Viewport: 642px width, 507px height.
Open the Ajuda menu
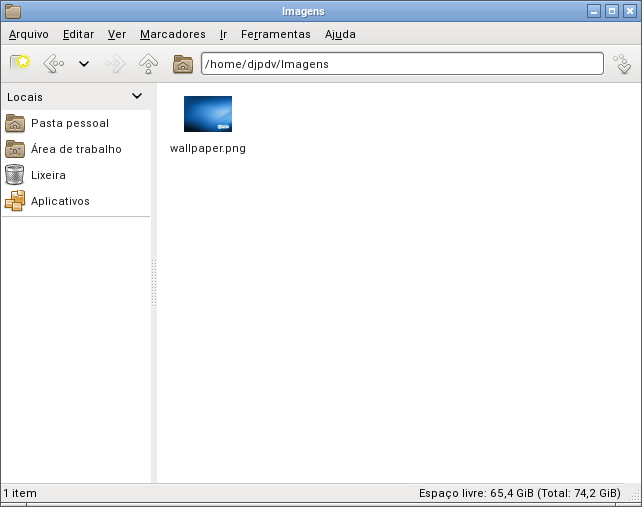[x=340, y=34]
